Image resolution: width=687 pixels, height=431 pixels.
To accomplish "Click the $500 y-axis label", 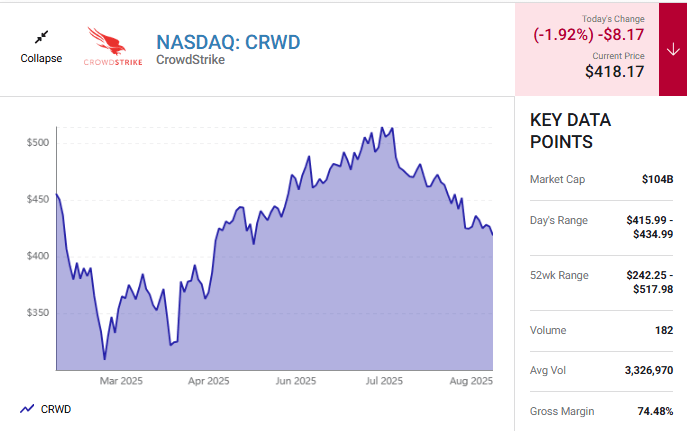I will pyautogui.click(x=38, y=143).
